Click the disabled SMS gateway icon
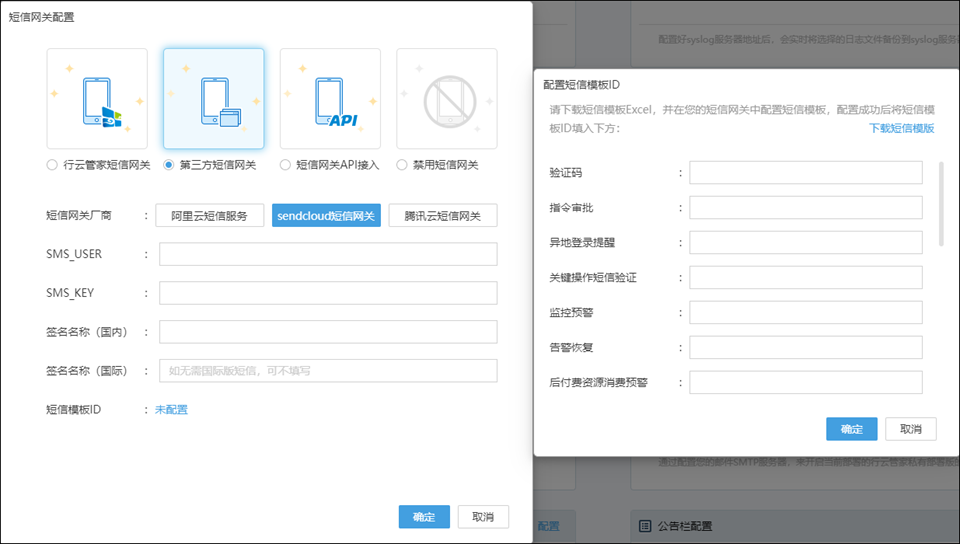 (447, 99)
